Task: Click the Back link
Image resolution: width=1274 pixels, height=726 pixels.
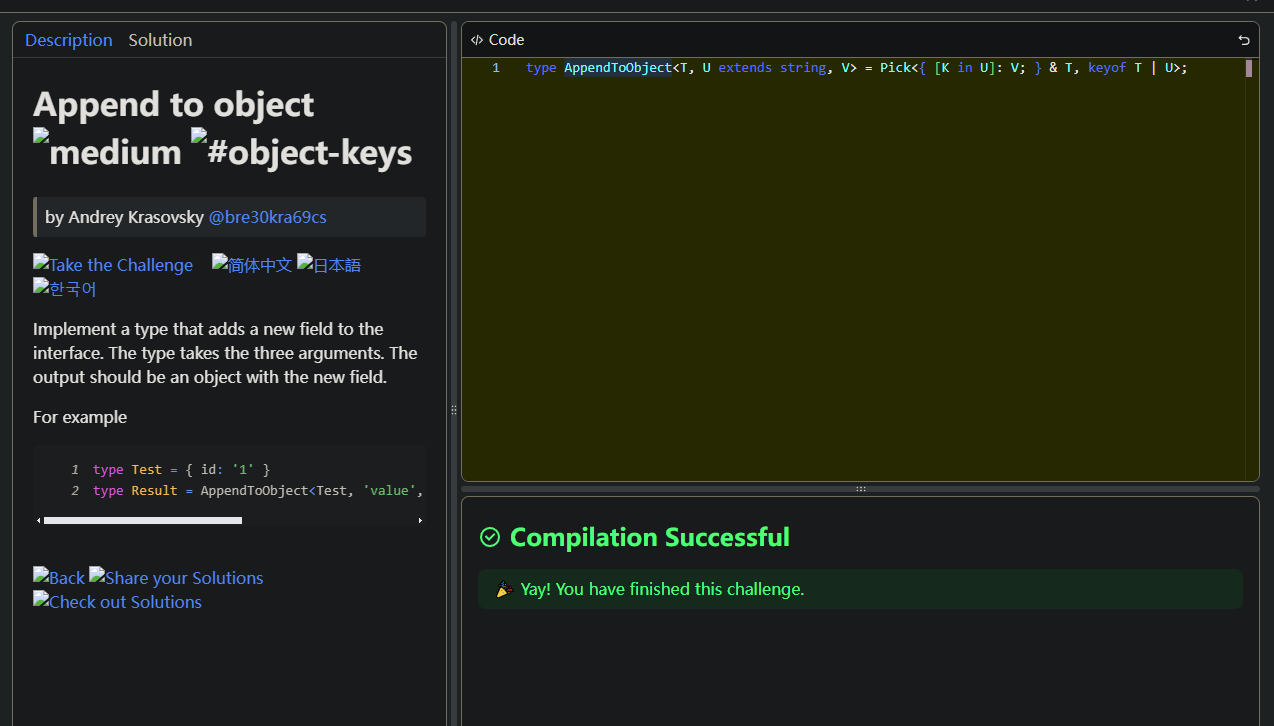Action: (59, 577)
